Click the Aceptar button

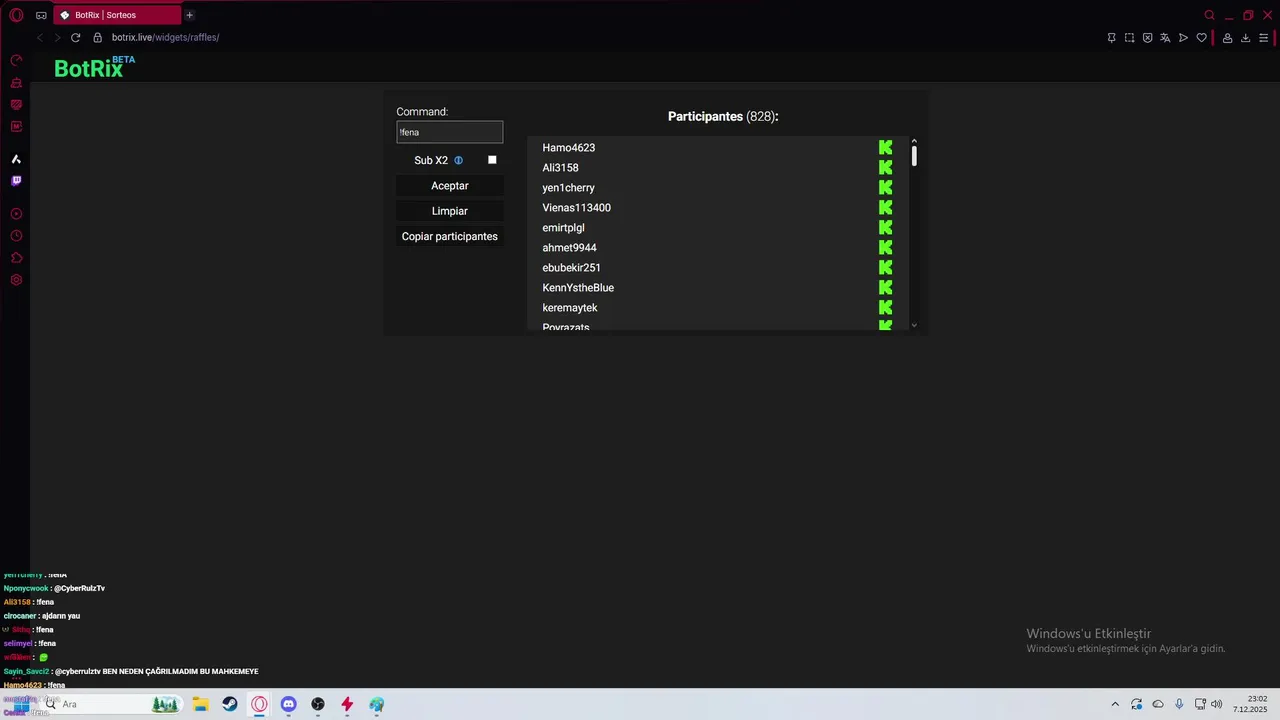(x=449, y=186)
